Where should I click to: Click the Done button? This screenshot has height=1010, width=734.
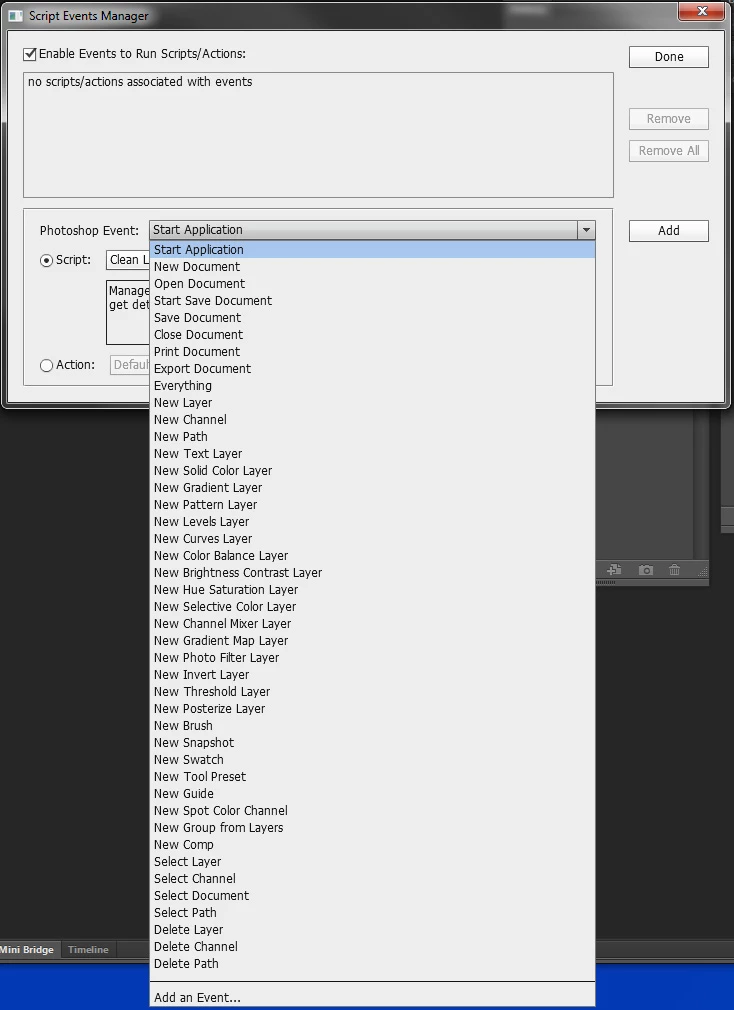click(668, 57)
